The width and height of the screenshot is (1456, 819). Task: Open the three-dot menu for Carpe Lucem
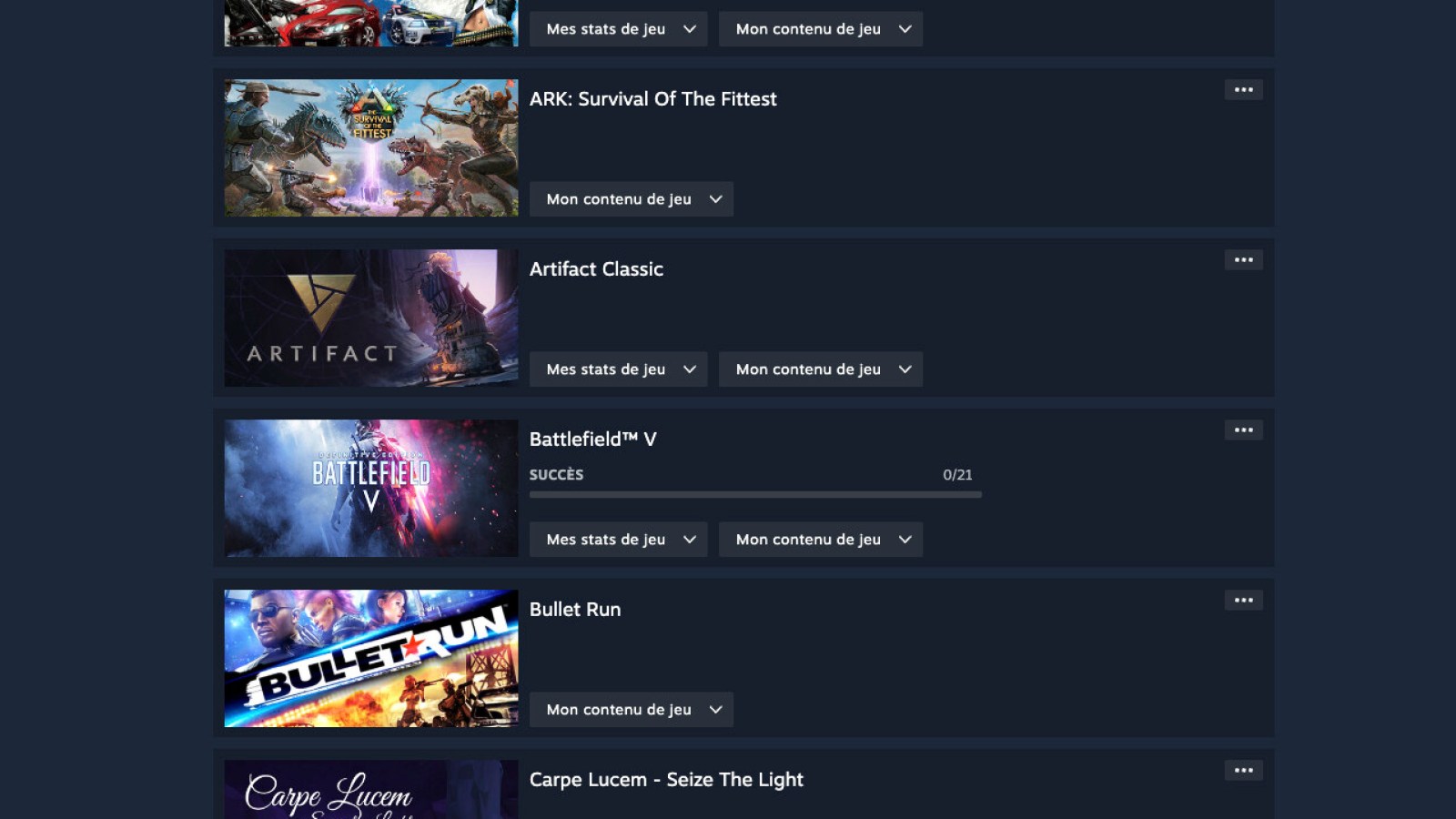point(1243,770)
